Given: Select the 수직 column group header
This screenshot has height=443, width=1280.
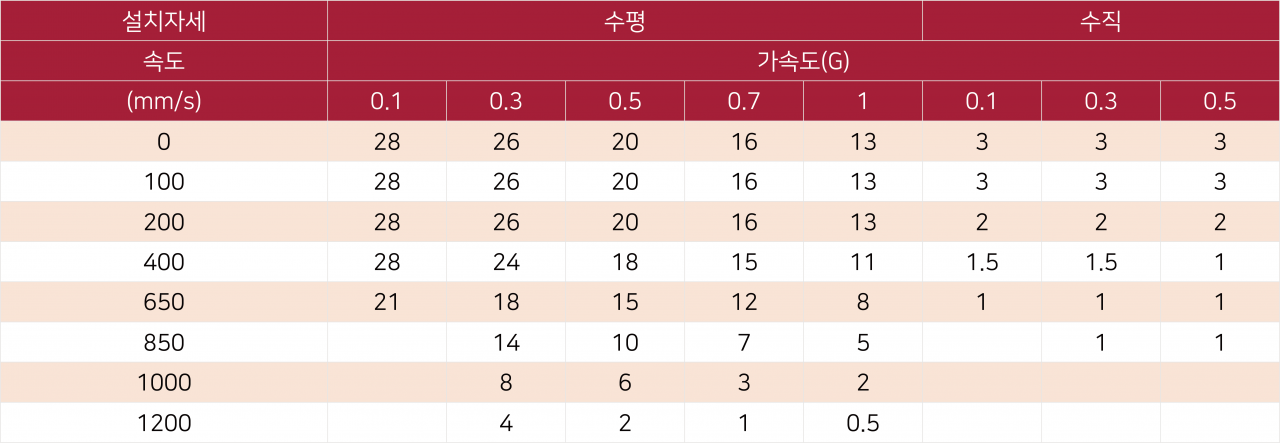Looking at the screenshot, I should click(x=1101, y=21).
